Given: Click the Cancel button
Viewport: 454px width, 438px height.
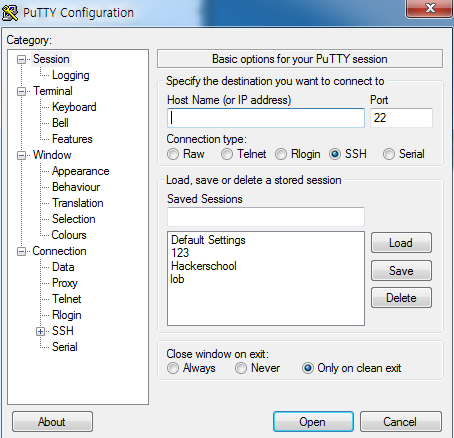Looking at the screenshot, I should coord(400,422).
